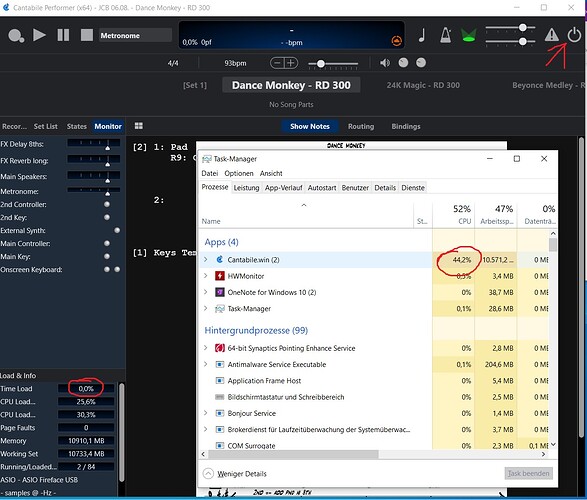Toggle the metronome icon
This screenshot has height=500, width=587.
click(445, 35)
